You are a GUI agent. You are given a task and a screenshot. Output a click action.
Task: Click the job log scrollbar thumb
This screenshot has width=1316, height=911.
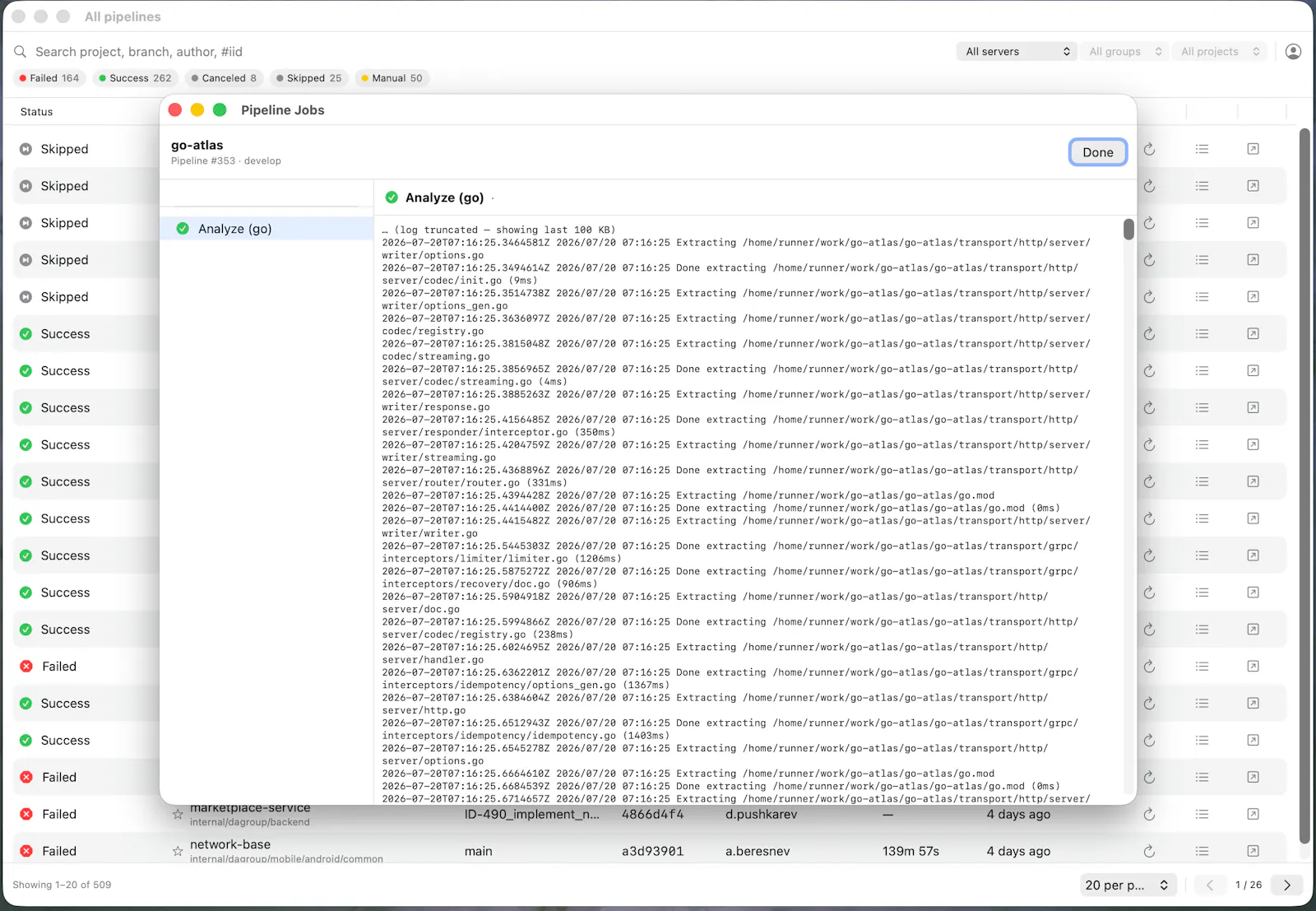(1128, 230)
